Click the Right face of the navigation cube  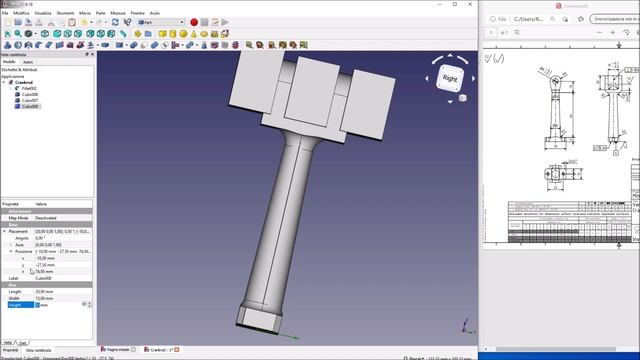pyautogui.click(x=450, y=78)
